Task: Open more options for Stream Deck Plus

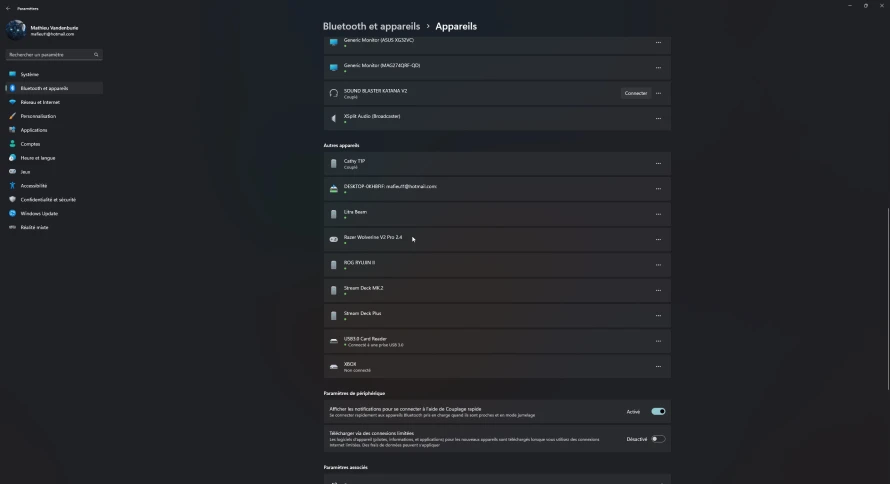Action: [x=658, y=315]
